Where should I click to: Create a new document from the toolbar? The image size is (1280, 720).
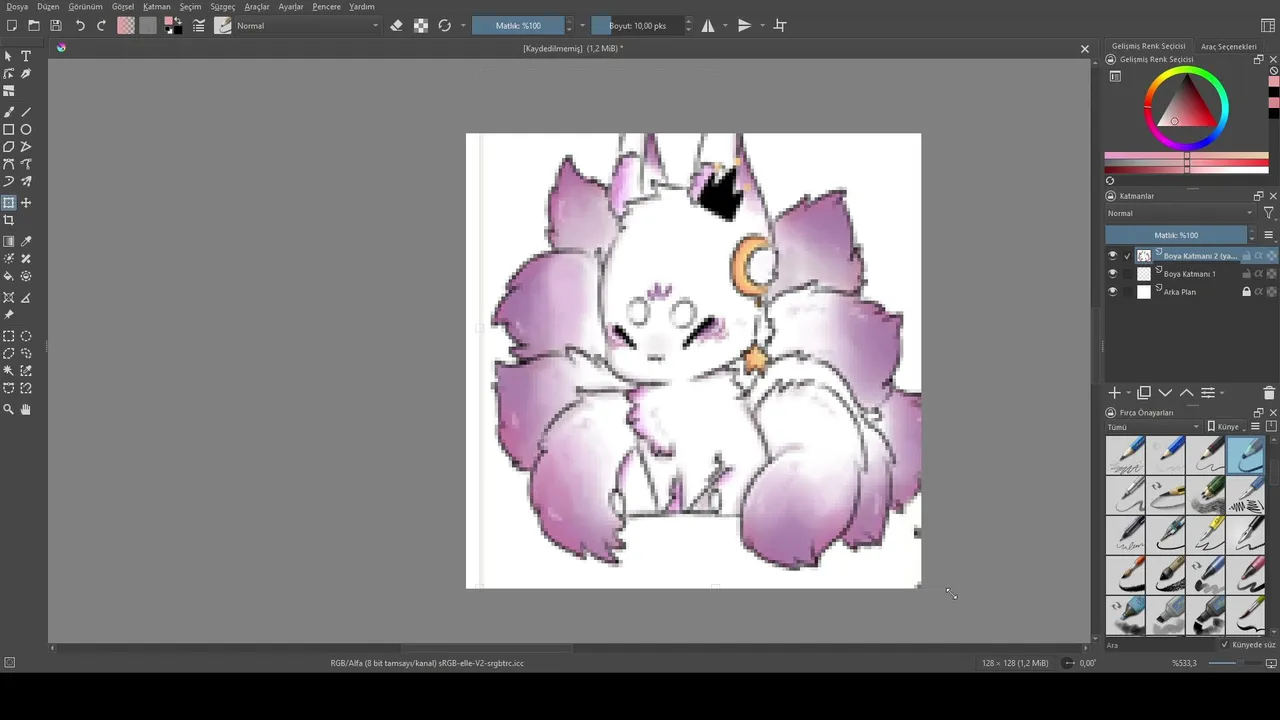11,26
